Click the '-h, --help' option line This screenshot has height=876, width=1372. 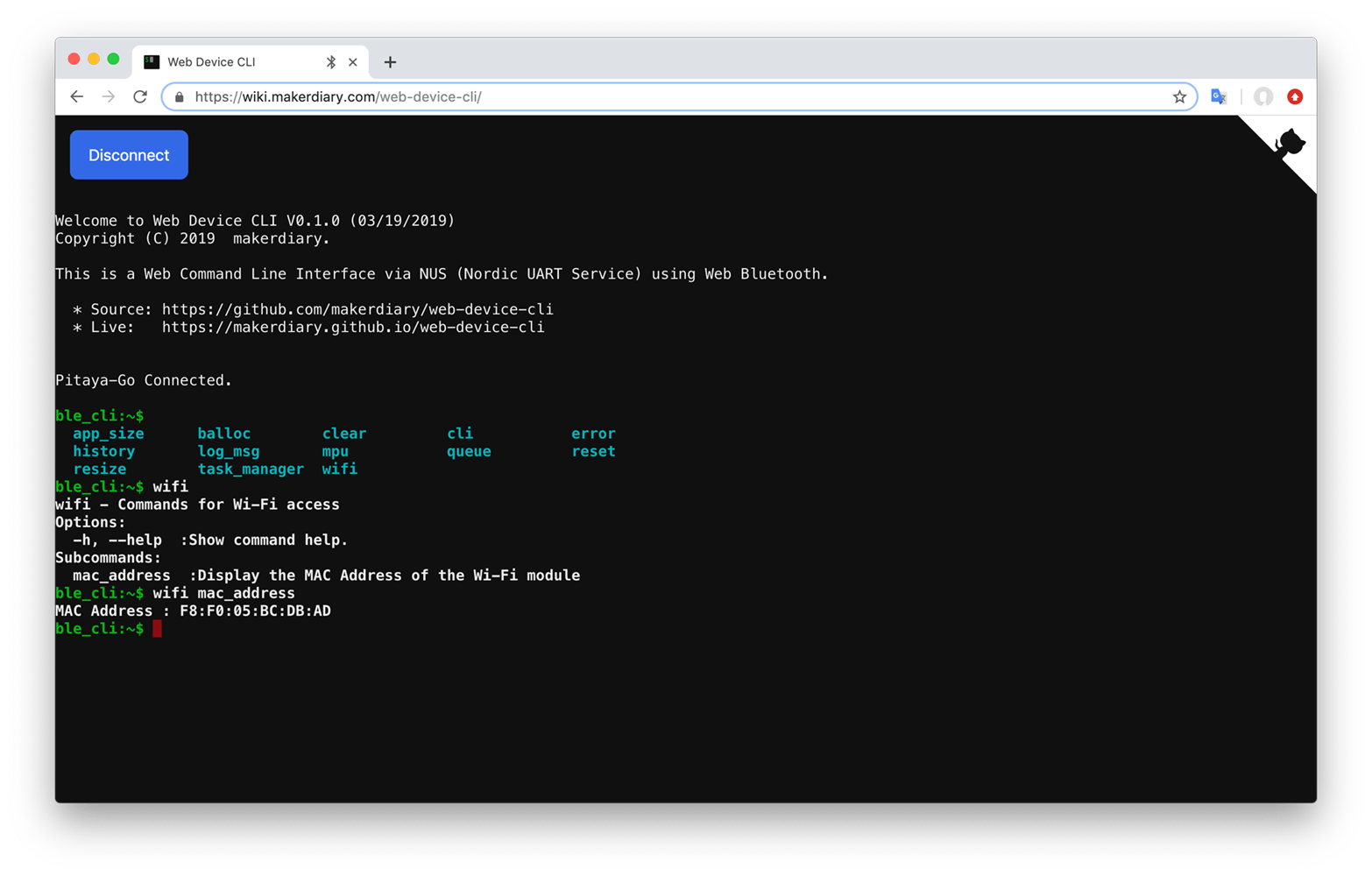pyautogui.click(x=210, y=540)
